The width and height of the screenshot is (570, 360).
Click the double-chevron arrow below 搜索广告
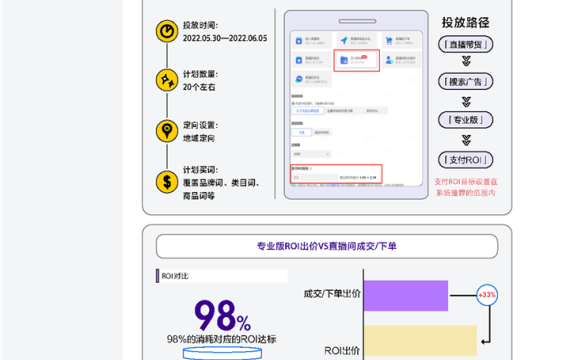pyautogui.click(x=466, y=101)
